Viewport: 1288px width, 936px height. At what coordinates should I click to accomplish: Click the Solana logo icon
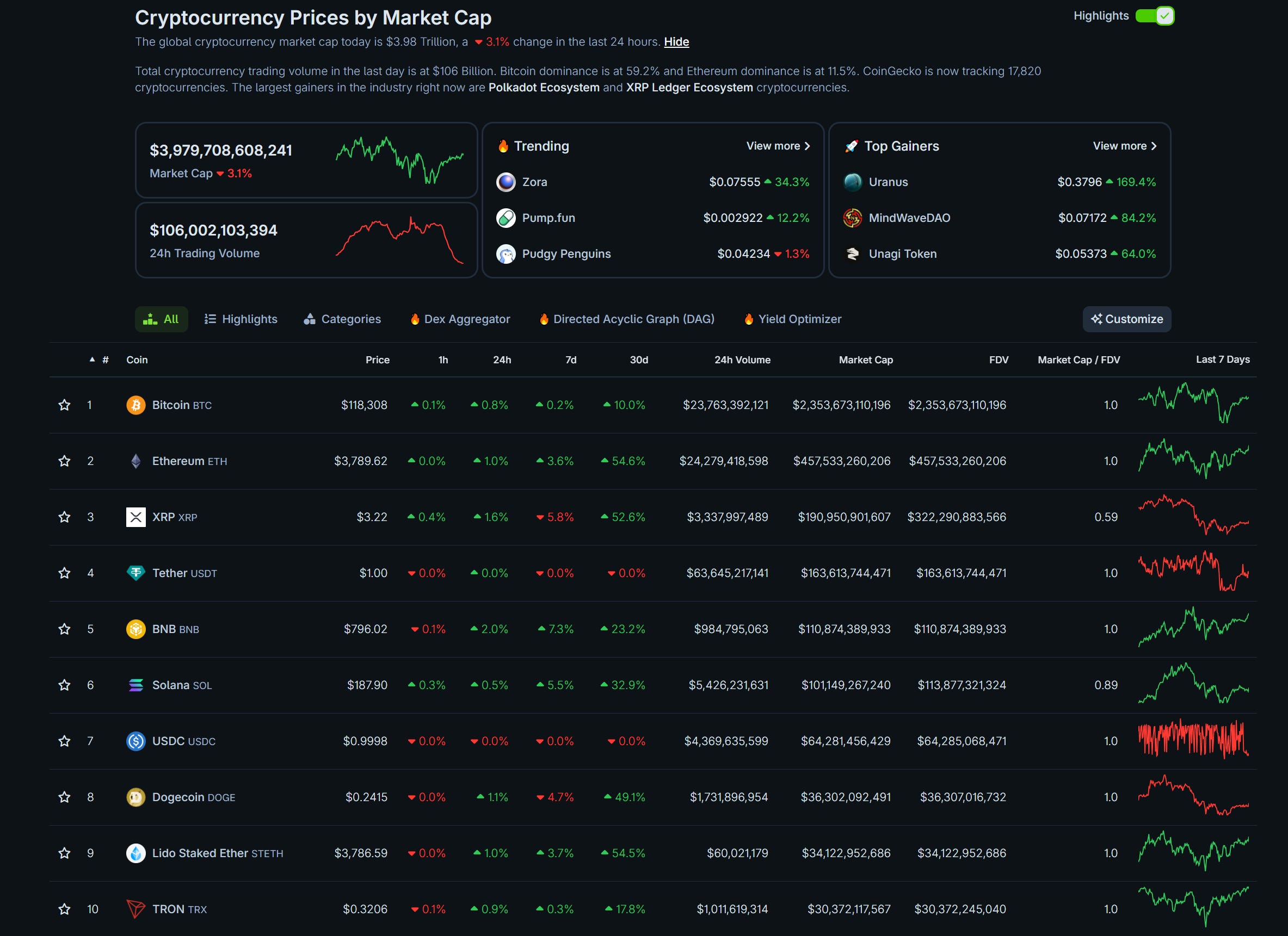tap(135, 685)
